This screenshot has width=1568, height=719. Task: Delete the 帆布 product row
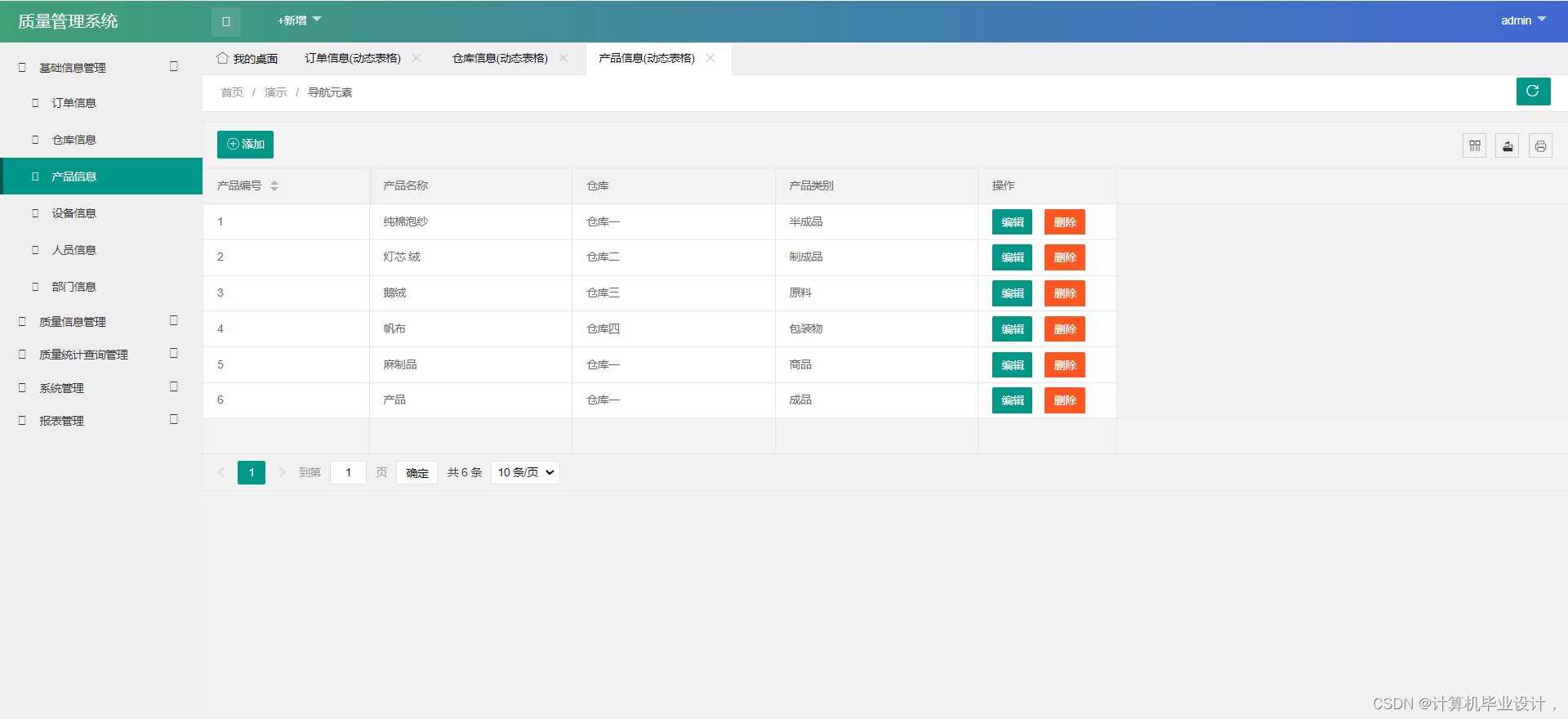pyautogui.click(x=1065, y=329)
